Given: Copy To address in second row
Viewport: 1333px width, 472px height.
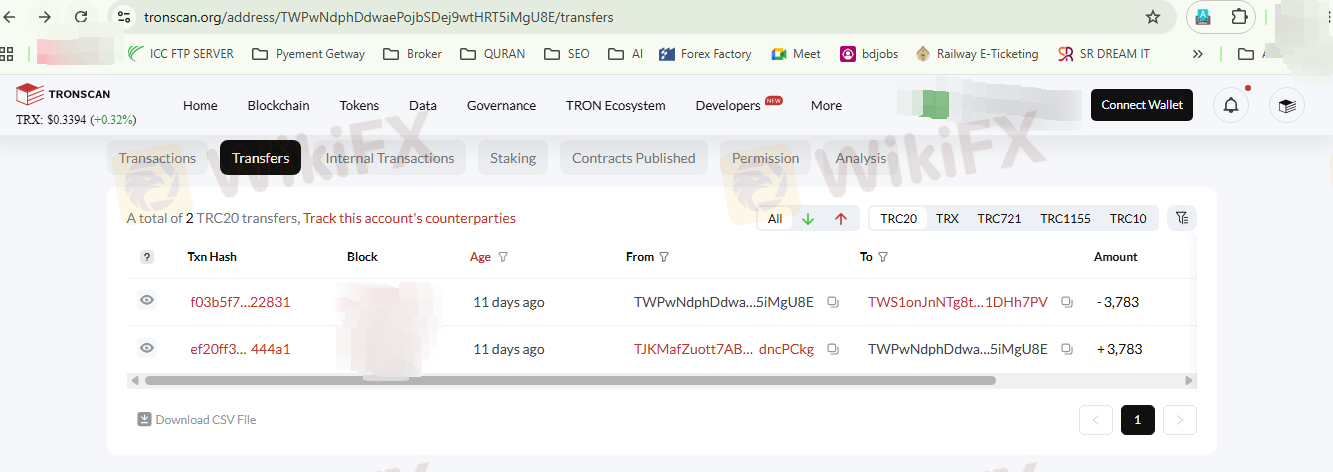Looking at the screenshot, I should (1067, 349).
